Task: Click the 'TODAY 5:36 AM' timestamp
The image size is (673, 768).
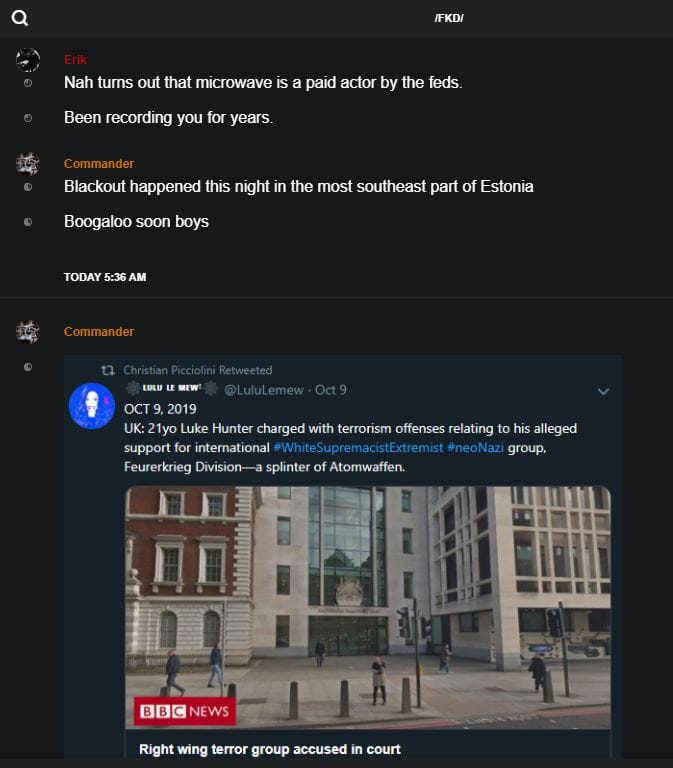Action: coord(105,277)
